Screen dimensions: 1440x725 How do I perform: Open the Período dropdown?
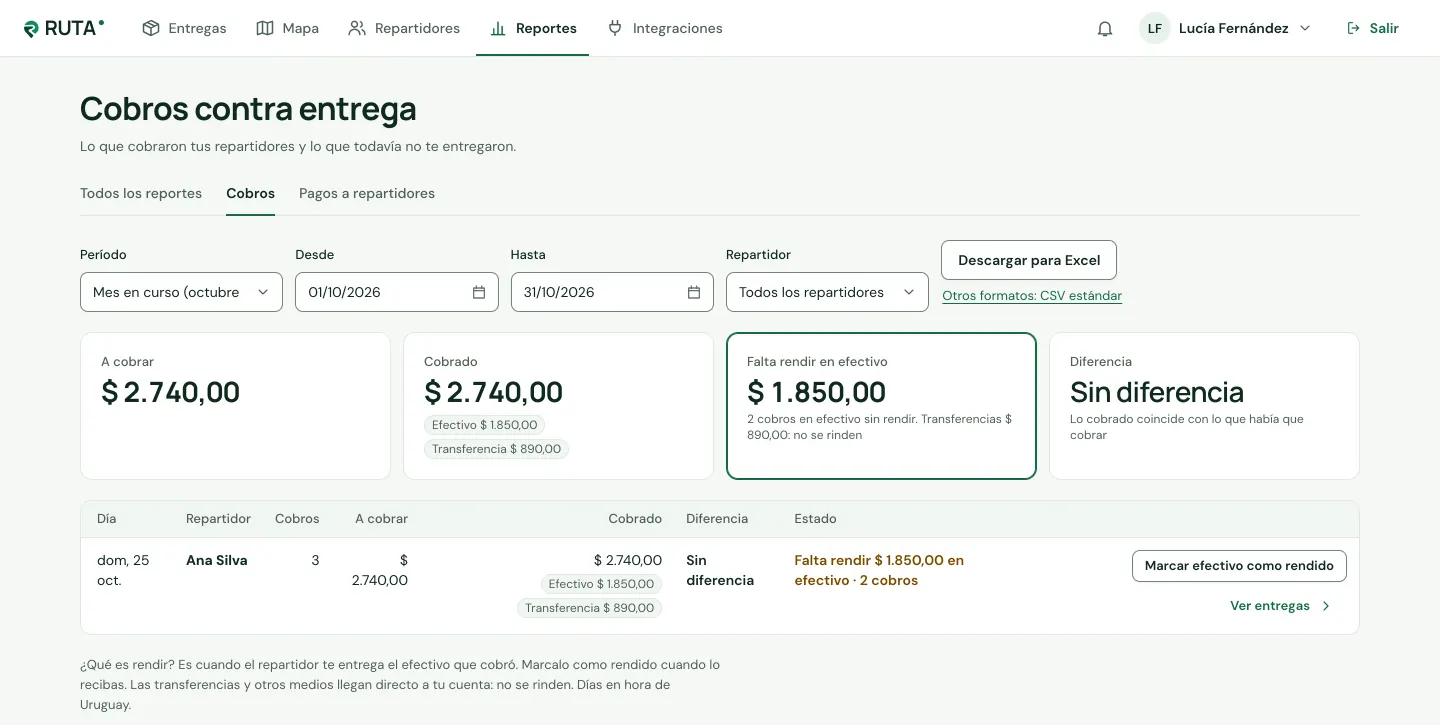point(181,292)
